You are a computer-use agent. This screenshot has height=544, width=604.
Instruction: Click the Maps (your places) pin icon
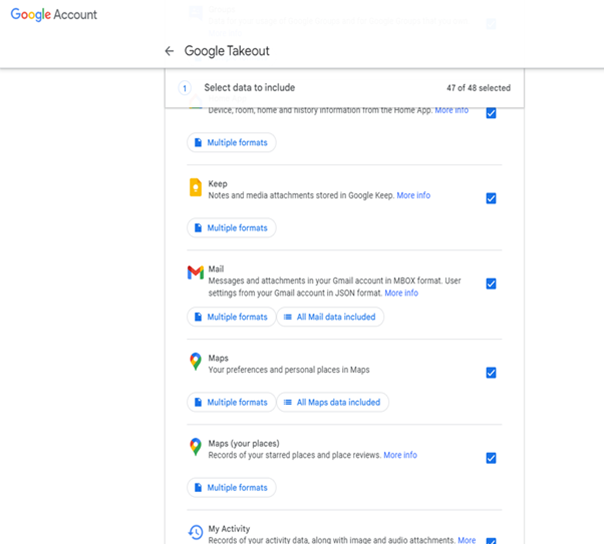click(x=196, y=447)
